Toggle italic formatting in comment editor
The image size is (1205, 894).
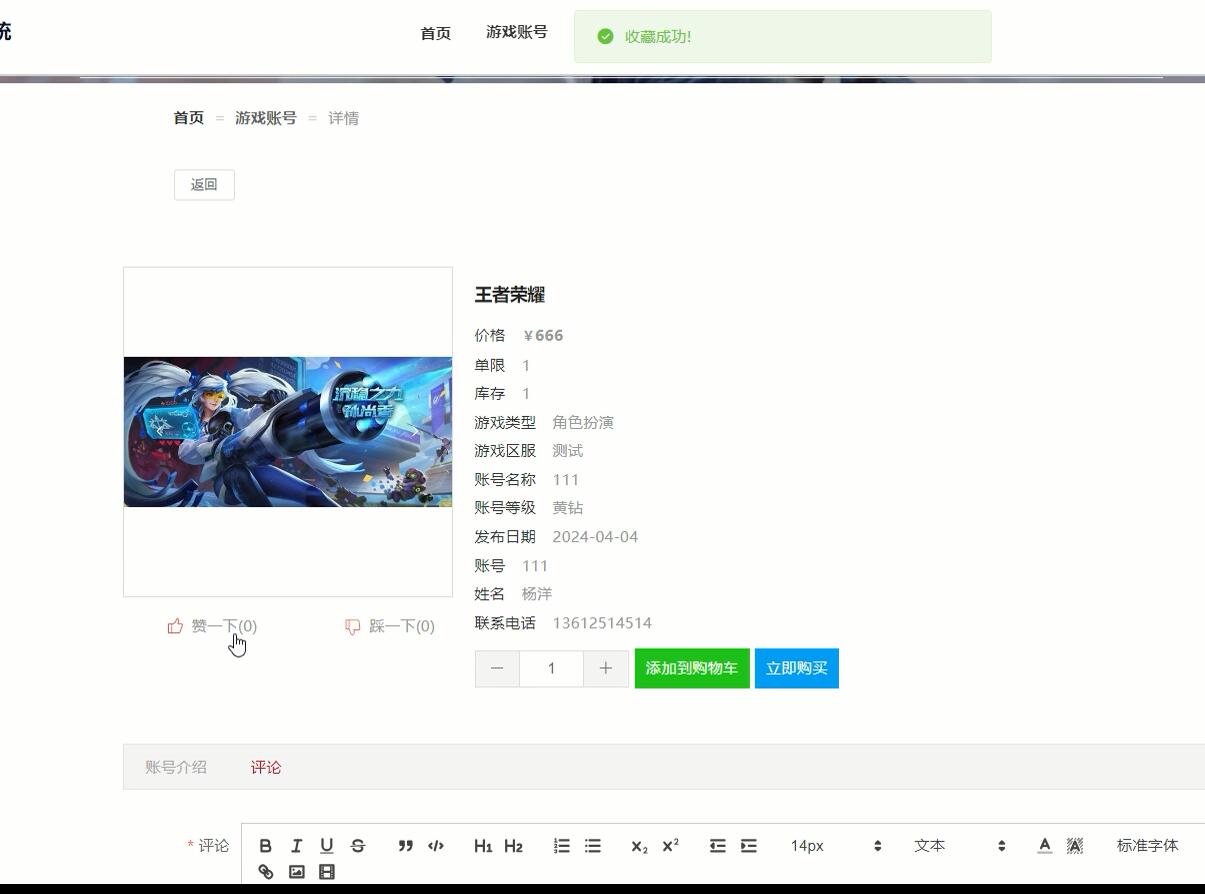296,845
